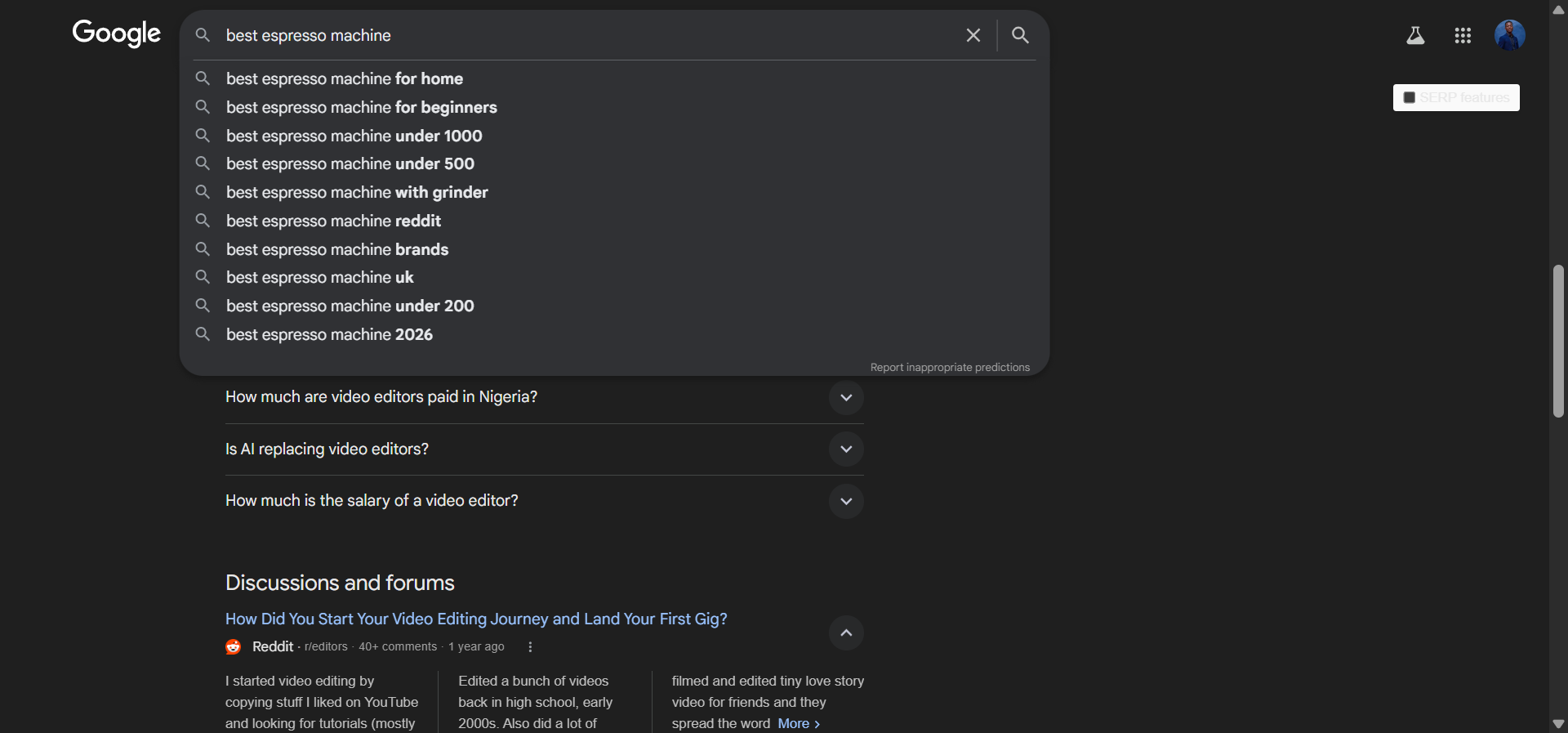Pick suggestion best espresso machine reddit
Image resolution: width=1568 pixels, height=733 pixels.
point(614,221)
